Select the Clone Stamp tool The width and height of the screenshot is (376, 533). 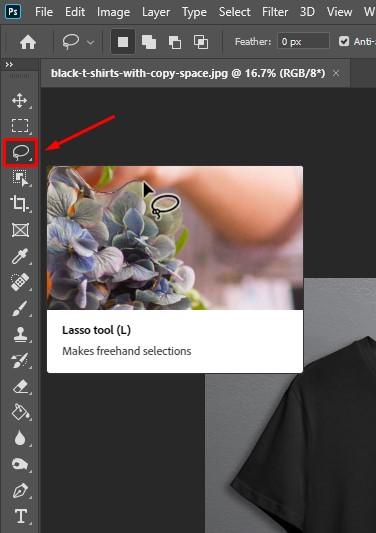pyautogui.click(x=20, y=334)
